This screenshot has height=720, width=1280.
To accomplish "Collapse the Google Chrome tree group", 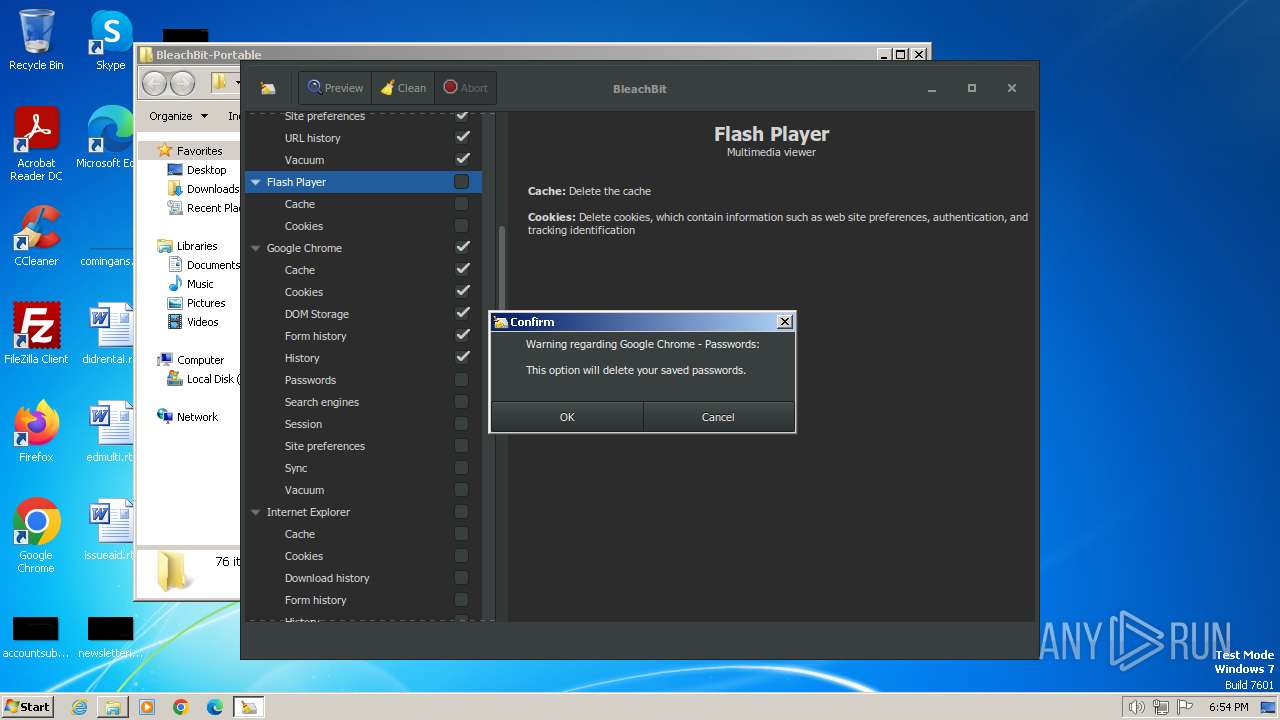I will (x=256, y=248).
